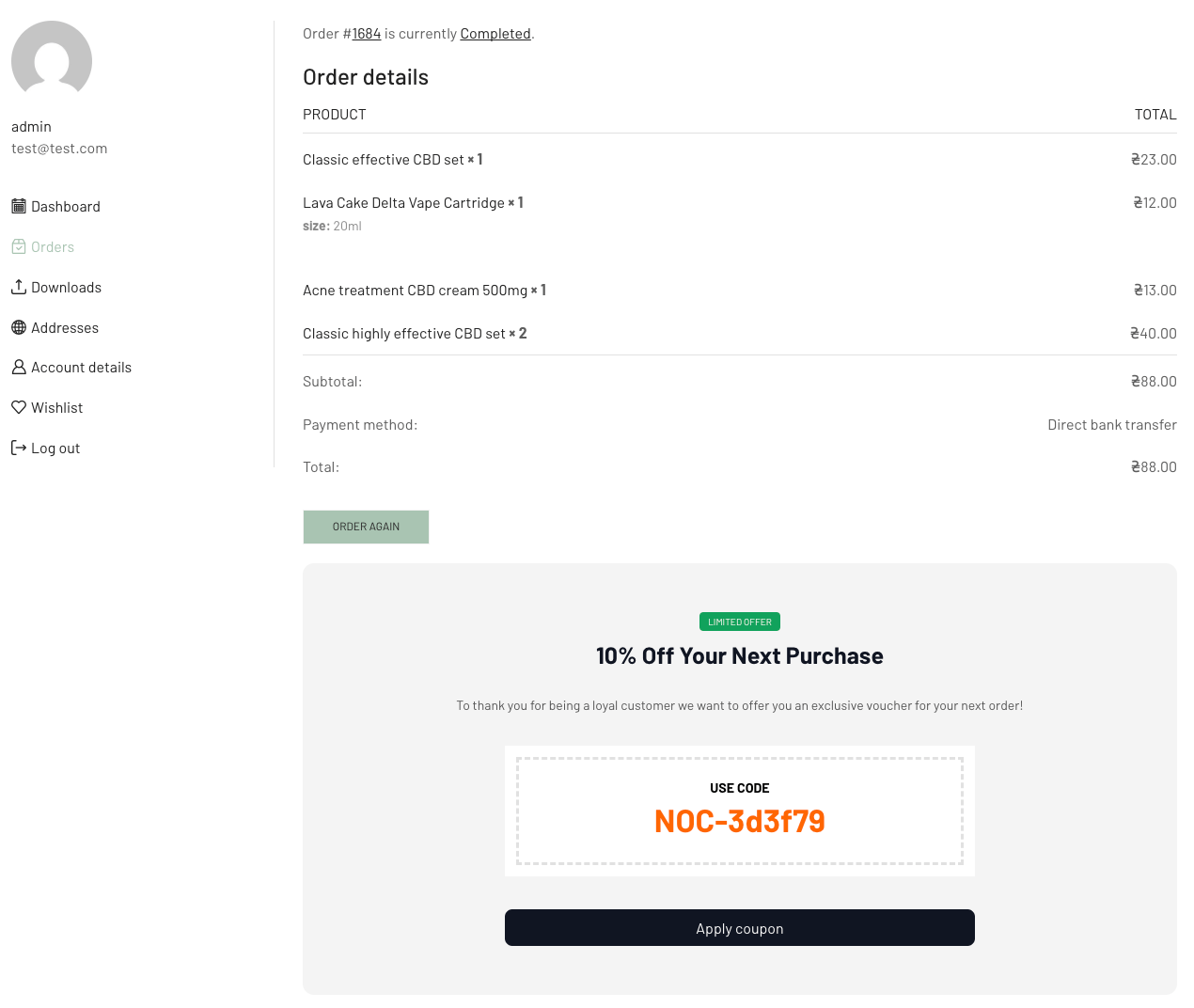Open Account details page
1194x1008 pixels.
coord(81,368)
